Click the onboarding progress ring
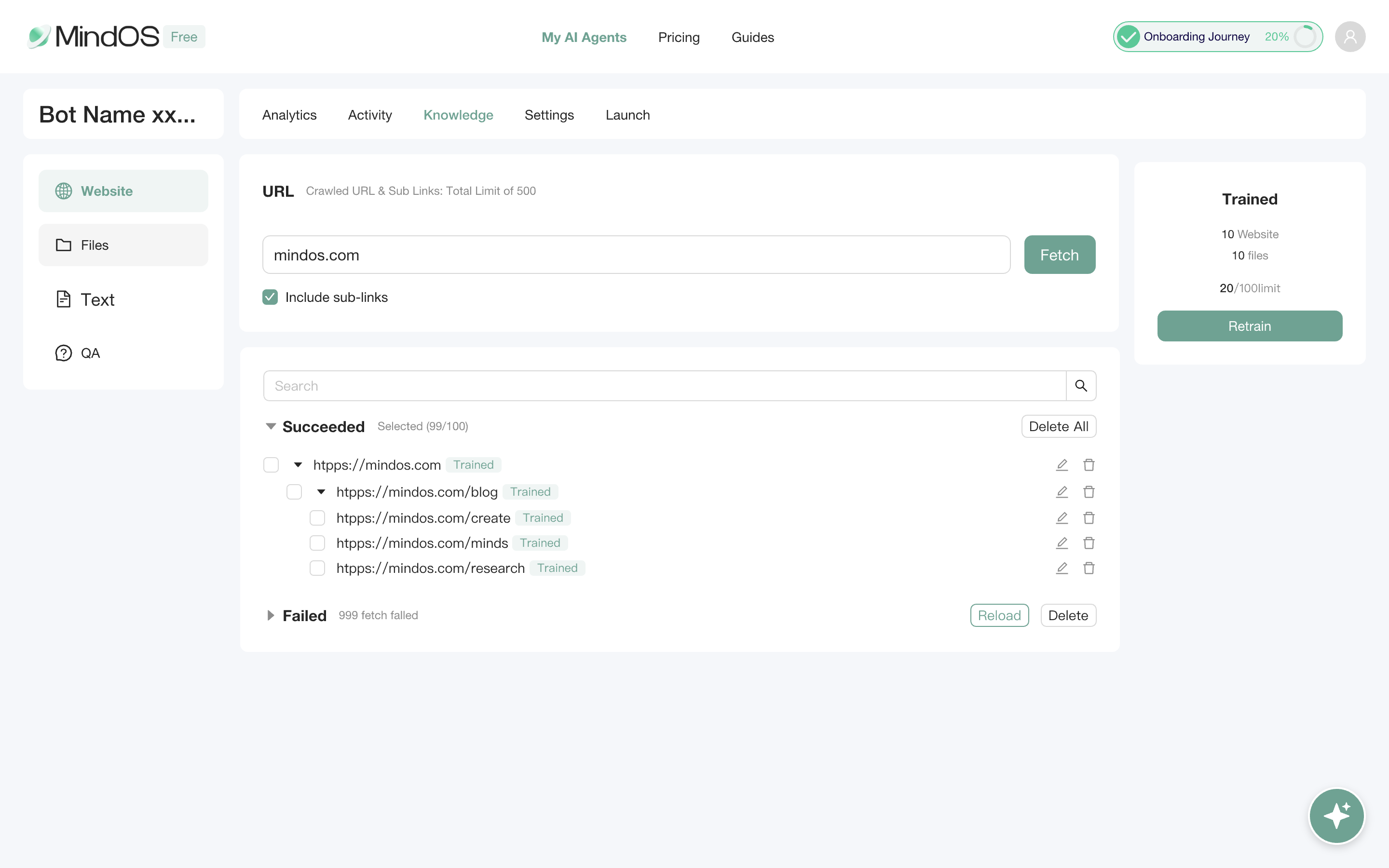 (x=1305, y=37)
